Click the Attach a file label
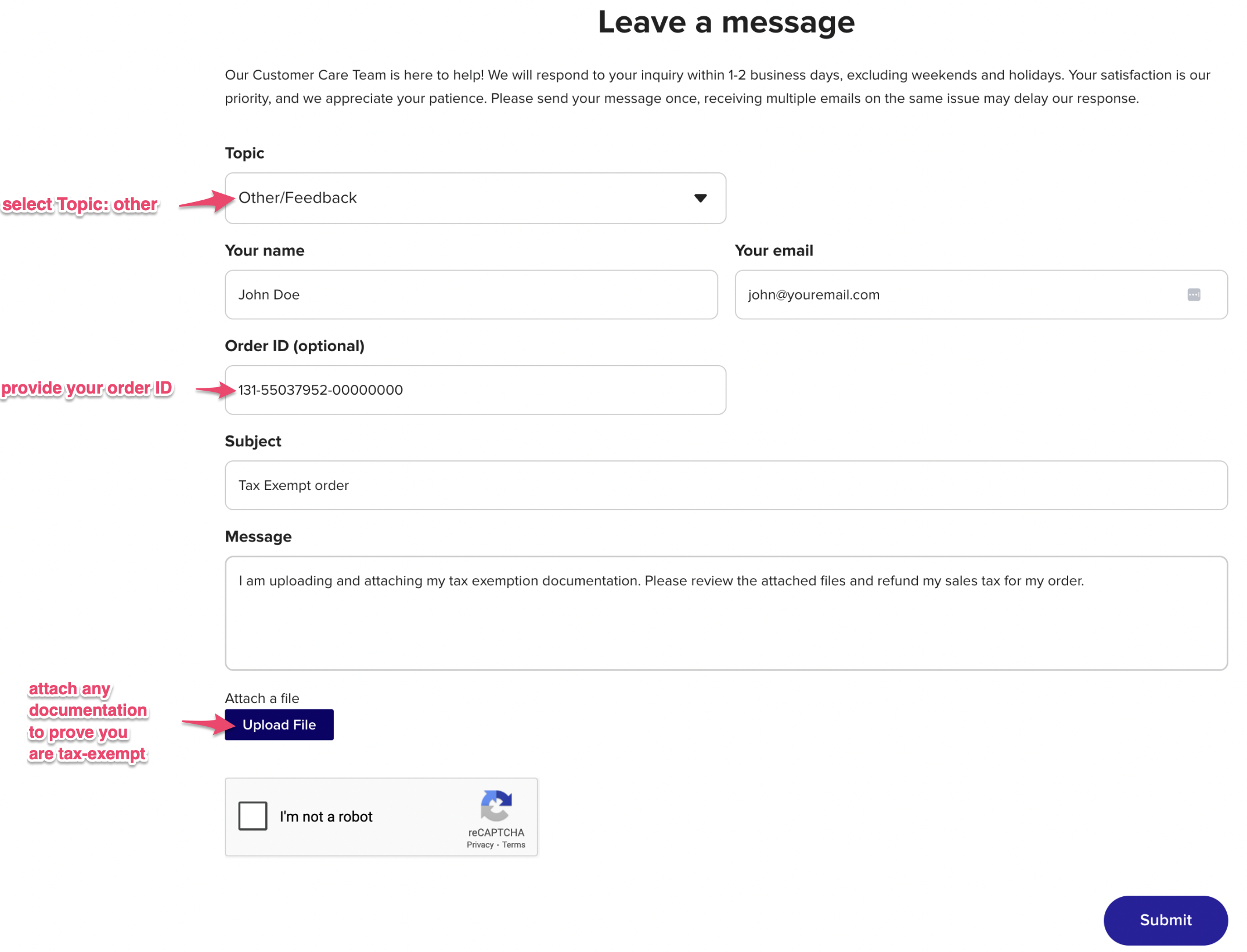The width and height of the screenshot is (1247, 952). click(x=262, y=698)
